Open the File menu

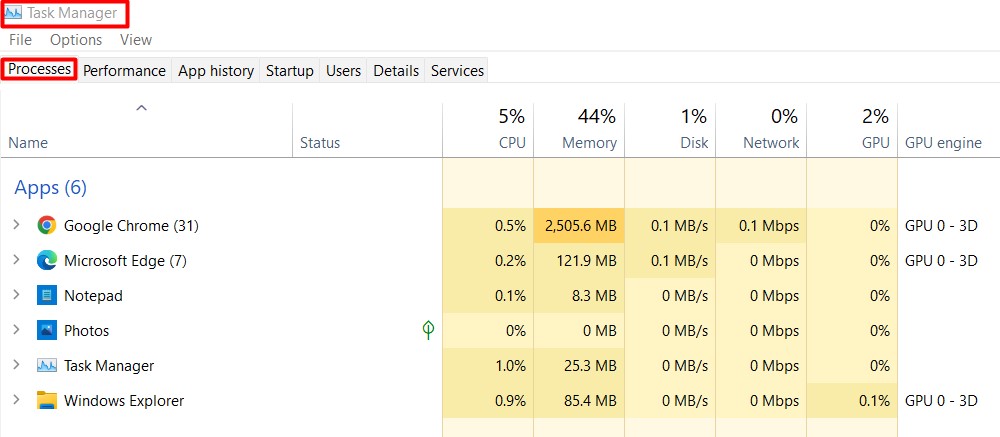tap(20, 40)
